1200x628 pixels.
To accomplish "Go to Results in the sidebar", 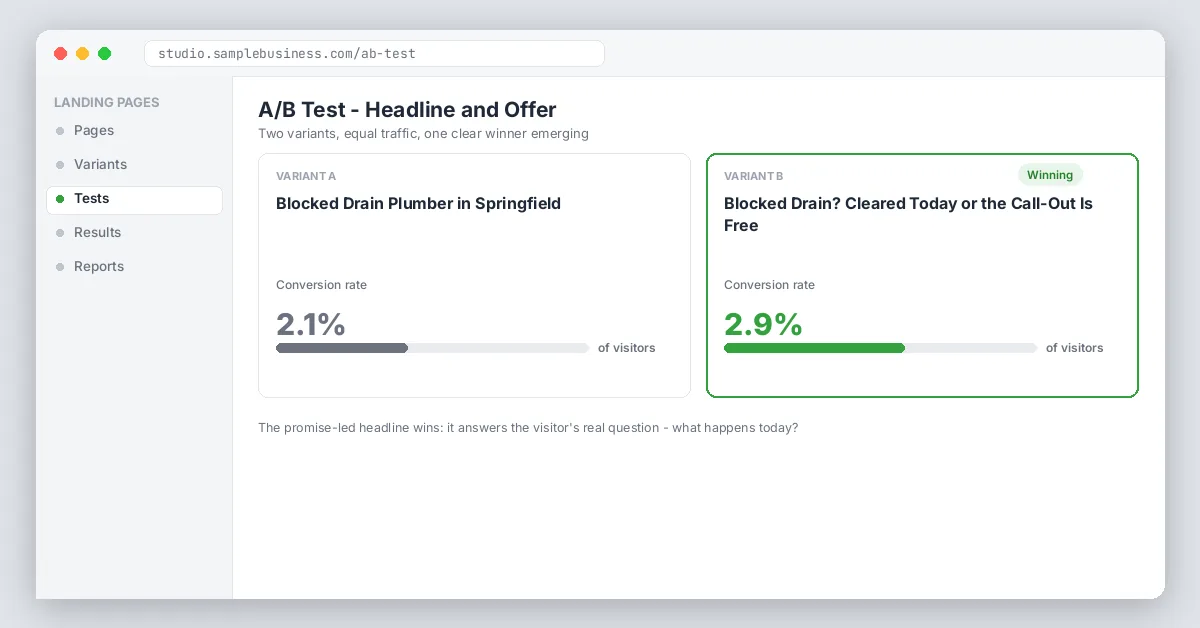I will coord(134,232).
